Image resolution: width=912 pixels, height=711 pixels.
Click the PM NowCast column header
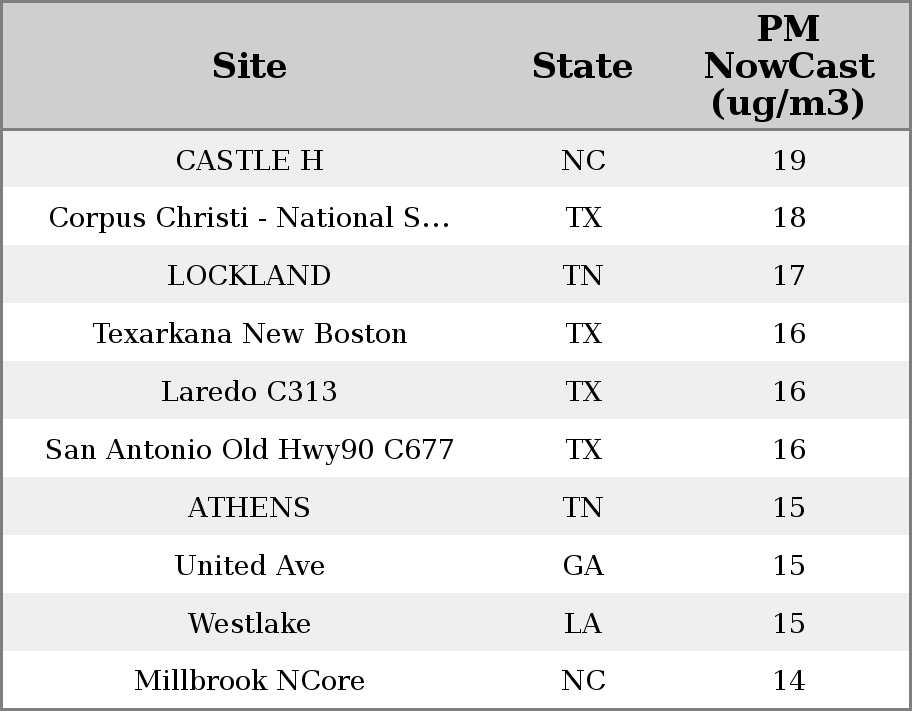click(789, 66)
